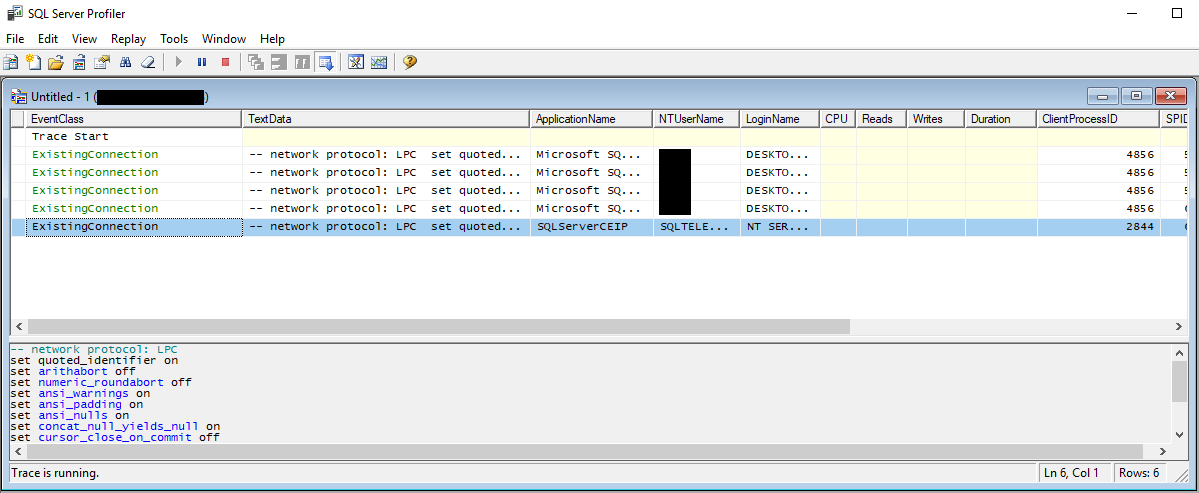The image size is (1199, 493).
Task: Click 'set arithabort off' line in detail pane
Action: (73, 371)
